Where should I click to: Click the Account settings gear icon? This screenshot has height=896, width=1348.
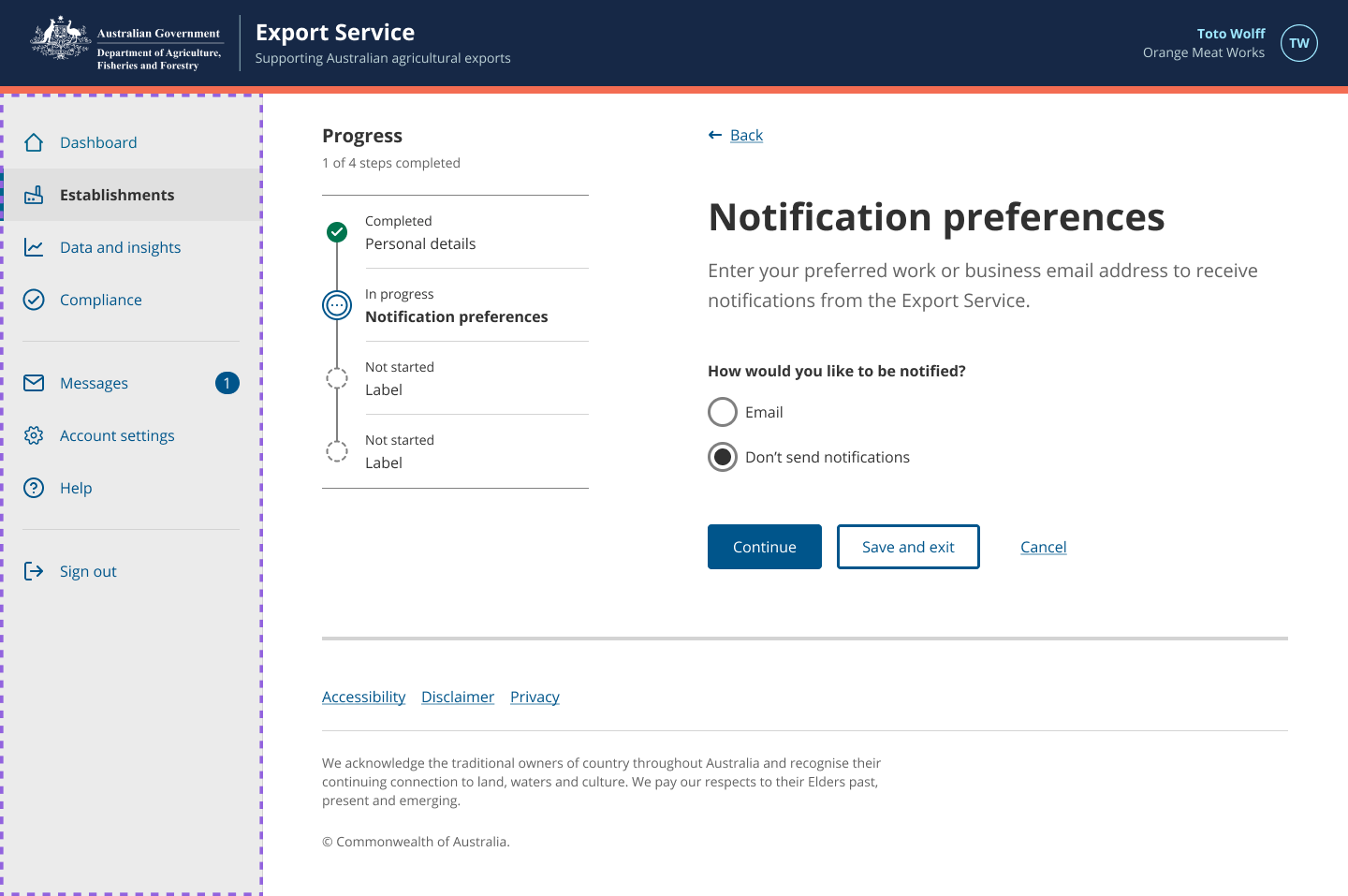(34, 435)
